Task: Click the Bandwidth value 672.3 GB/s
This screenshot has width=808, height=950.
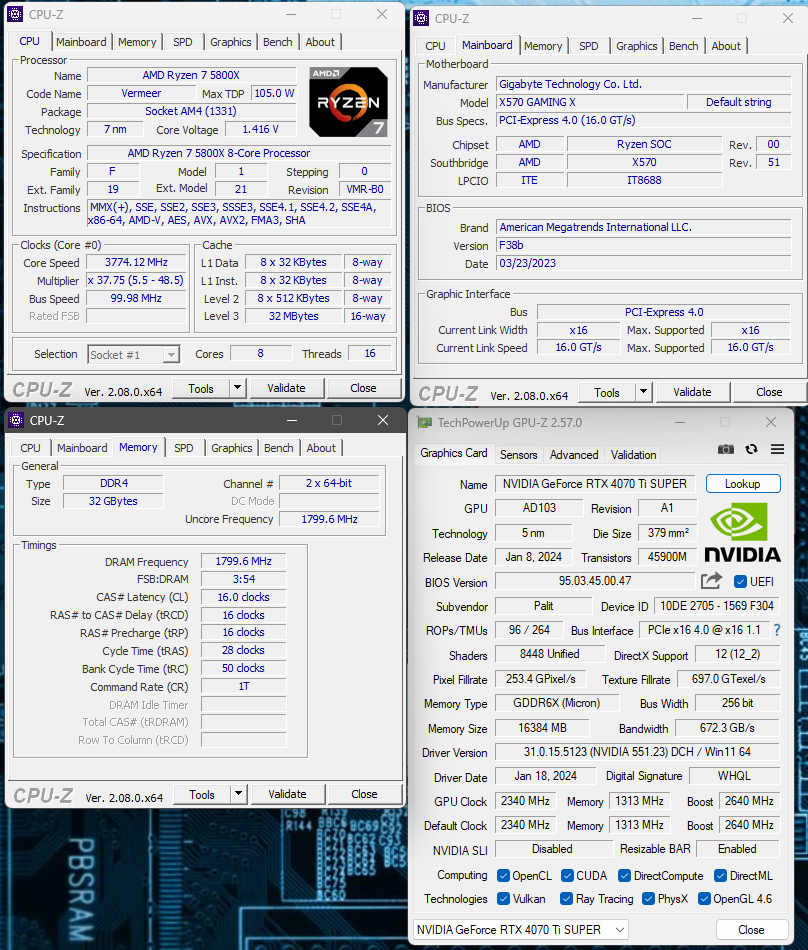Action: pos(727,728)
